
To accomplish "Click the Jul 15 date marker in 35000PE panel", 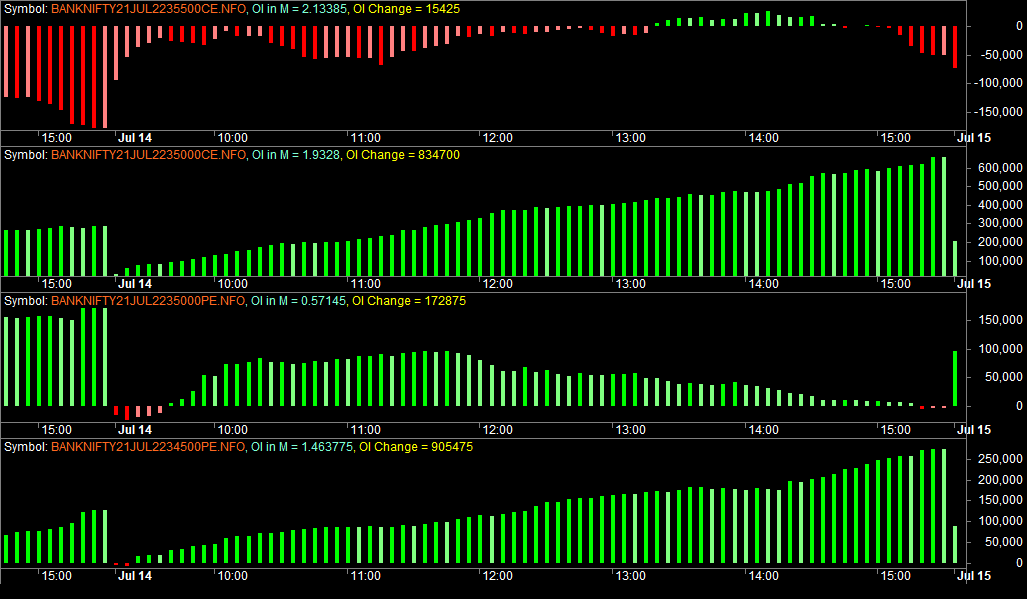I will 974,430.
